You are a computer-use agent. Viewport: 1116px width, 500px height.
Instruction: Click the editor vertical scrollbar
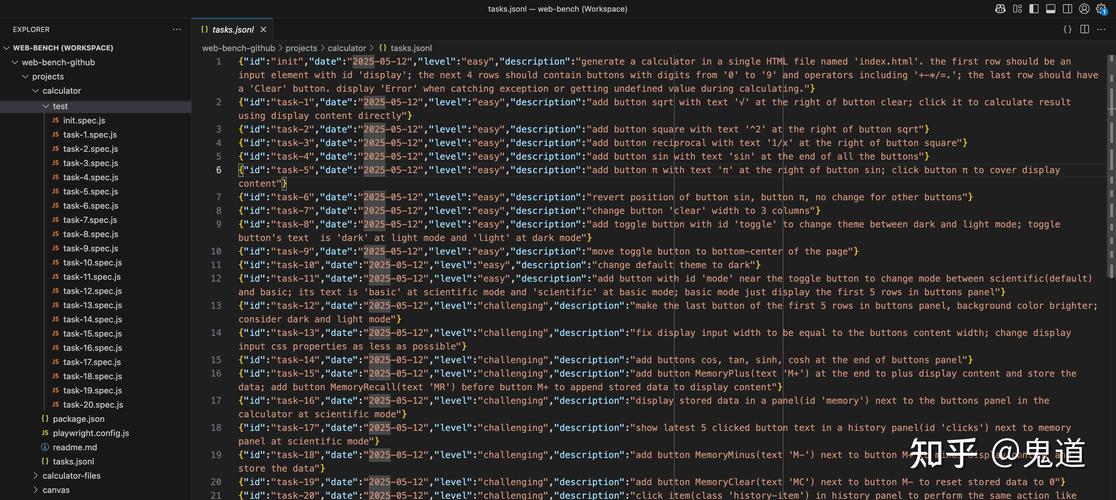(x=1111, y=166)
